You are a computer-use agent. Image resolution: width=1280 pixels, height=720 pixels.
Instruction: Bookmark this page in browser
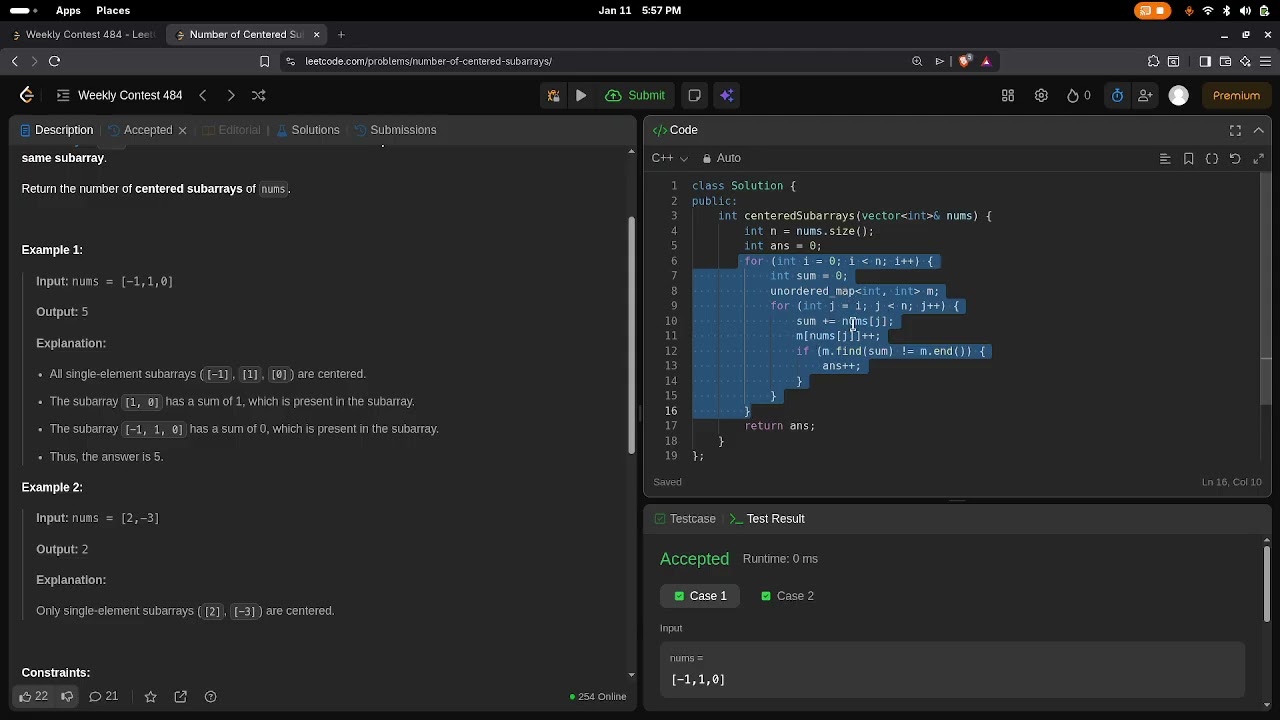[x=264, y=62]
